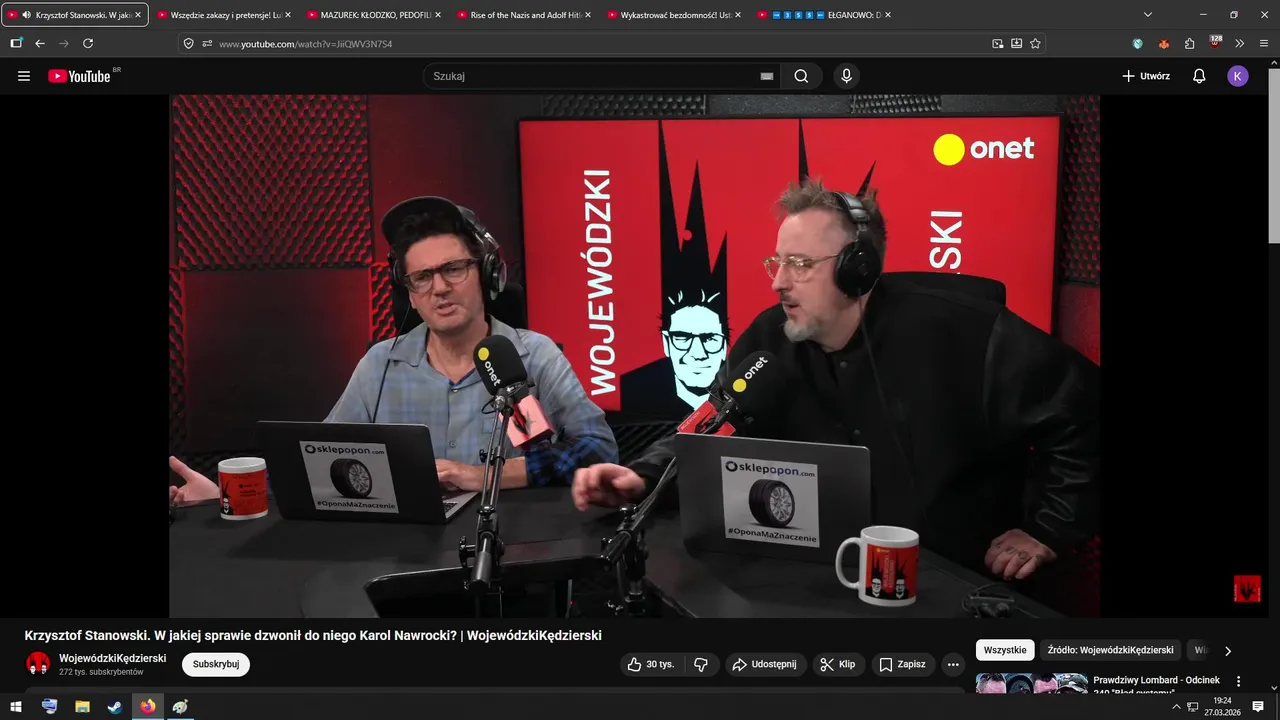
Task: Open the account avatar menu
Action: pos(1238,76)
